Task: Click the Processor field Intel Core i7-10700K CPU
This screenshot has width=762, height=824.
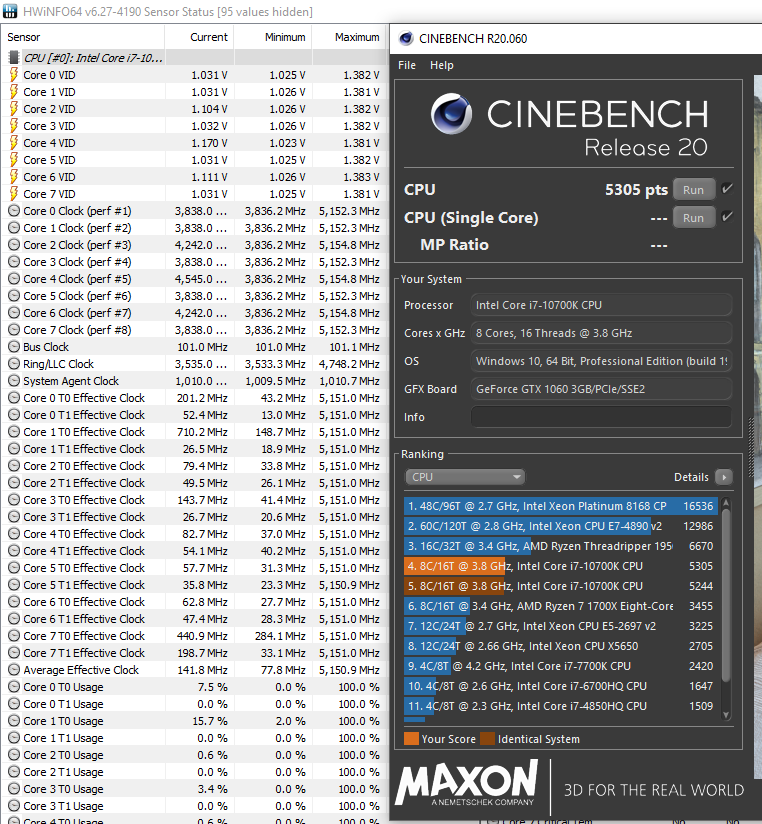Action: pos(601,305)
